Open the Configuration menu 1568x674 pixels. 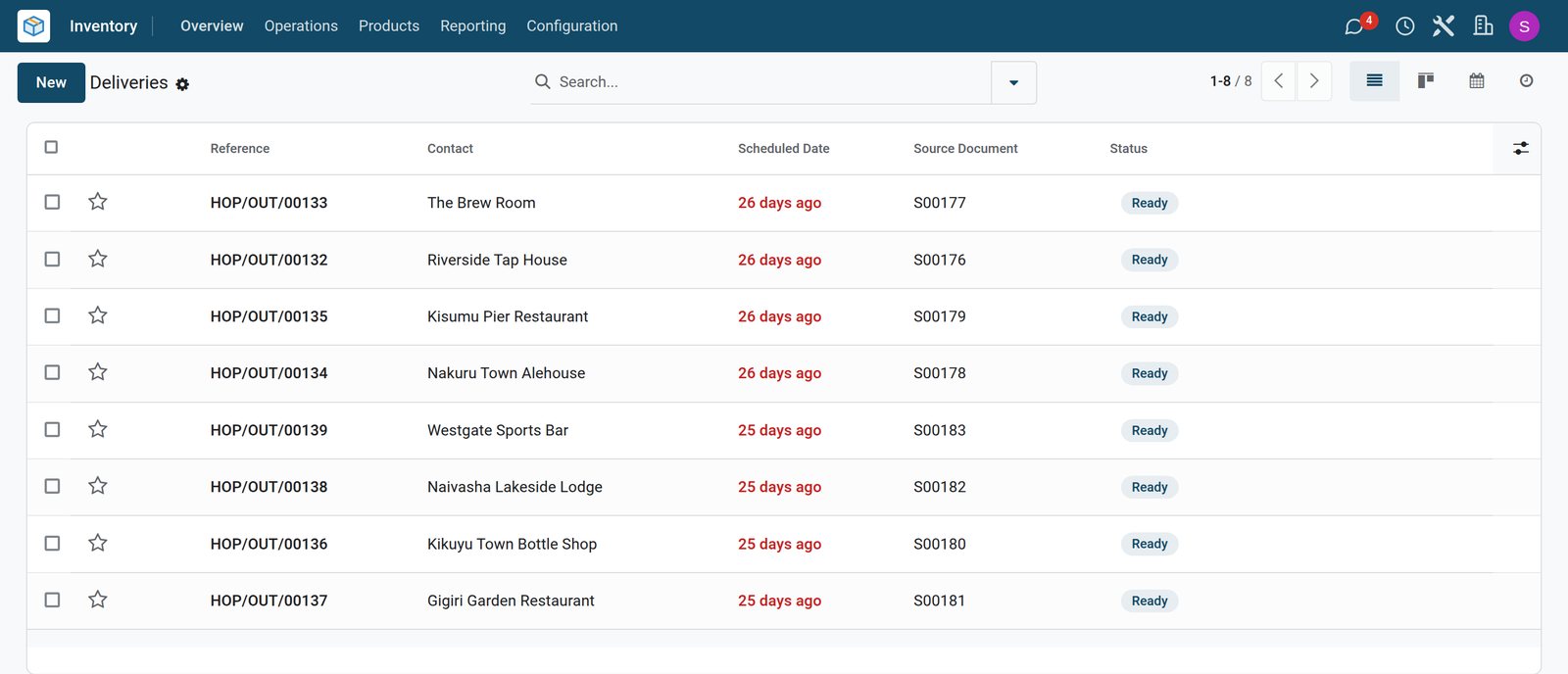coord(572,25)
